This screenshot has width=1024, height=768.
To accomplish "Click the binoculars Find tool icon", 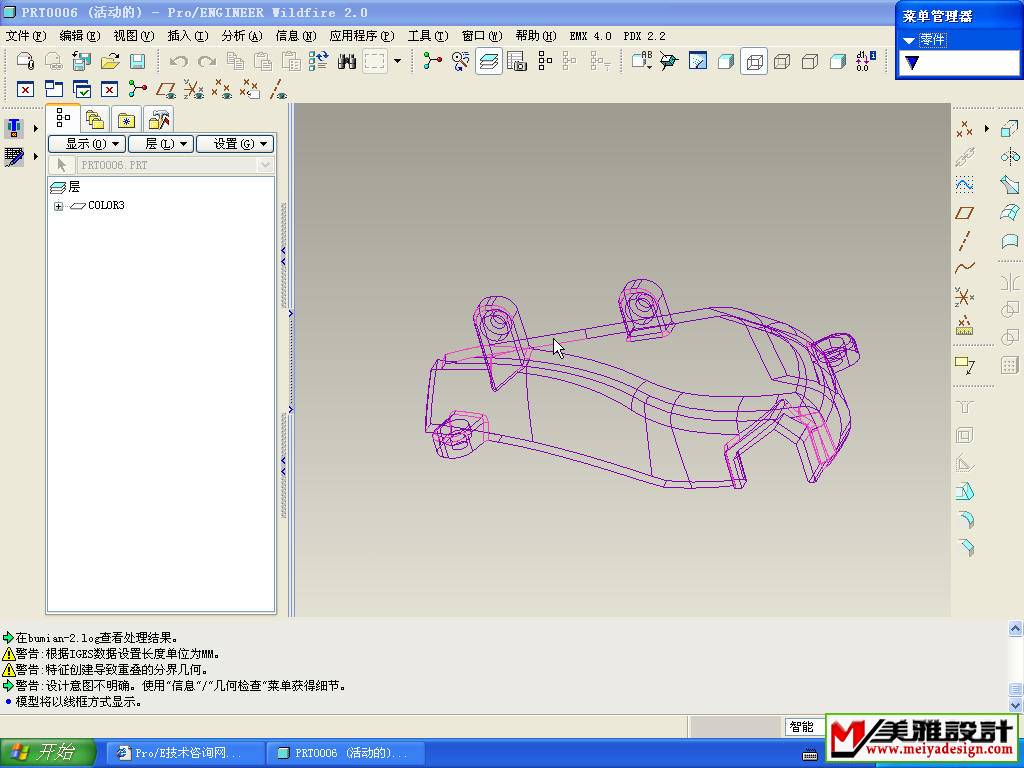I will 347,62.
